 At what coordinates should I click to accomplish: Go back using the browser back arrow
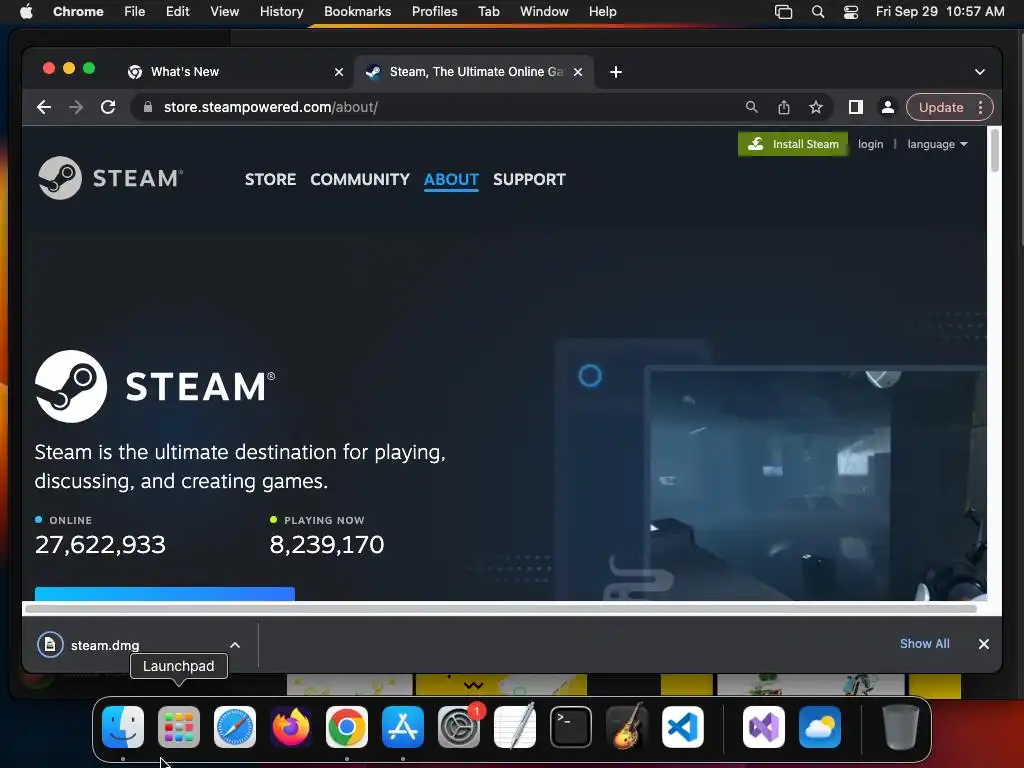pos(44,107)
